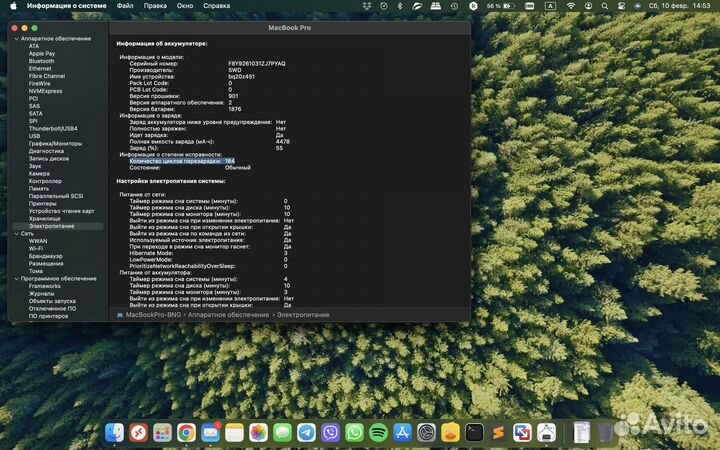This screenshot has height=450, width=720.
Task: Click the Полная емкость заряда row
Action: (209, 141)
